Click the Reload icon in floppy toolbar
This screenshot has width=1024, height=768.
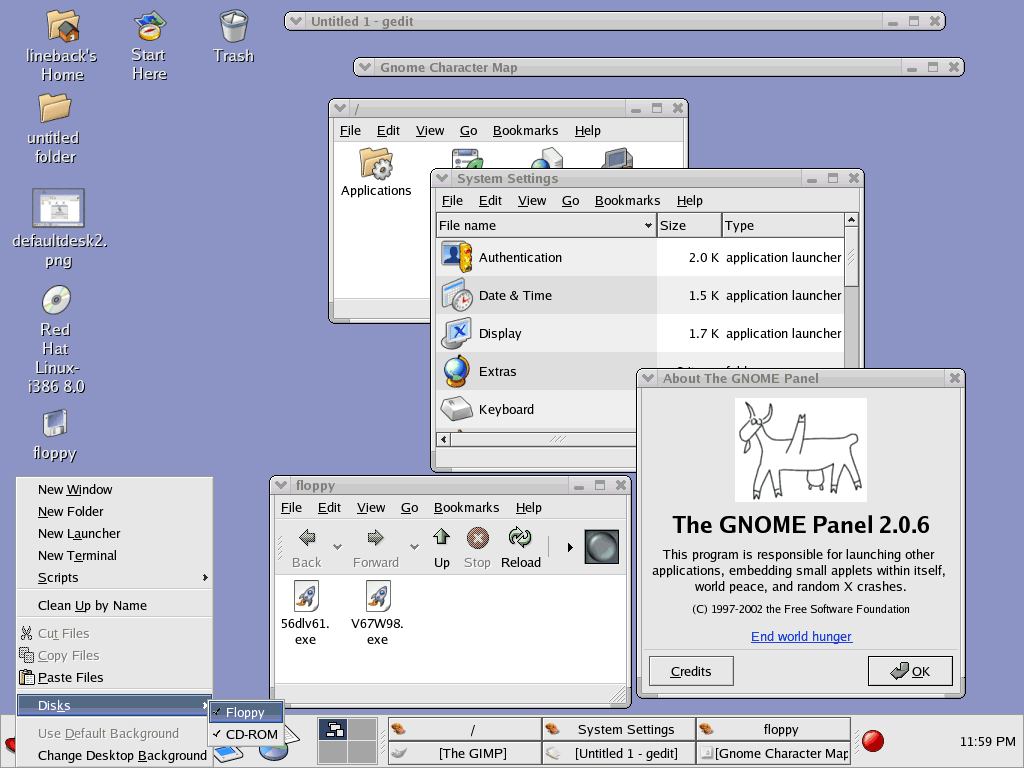520,546
